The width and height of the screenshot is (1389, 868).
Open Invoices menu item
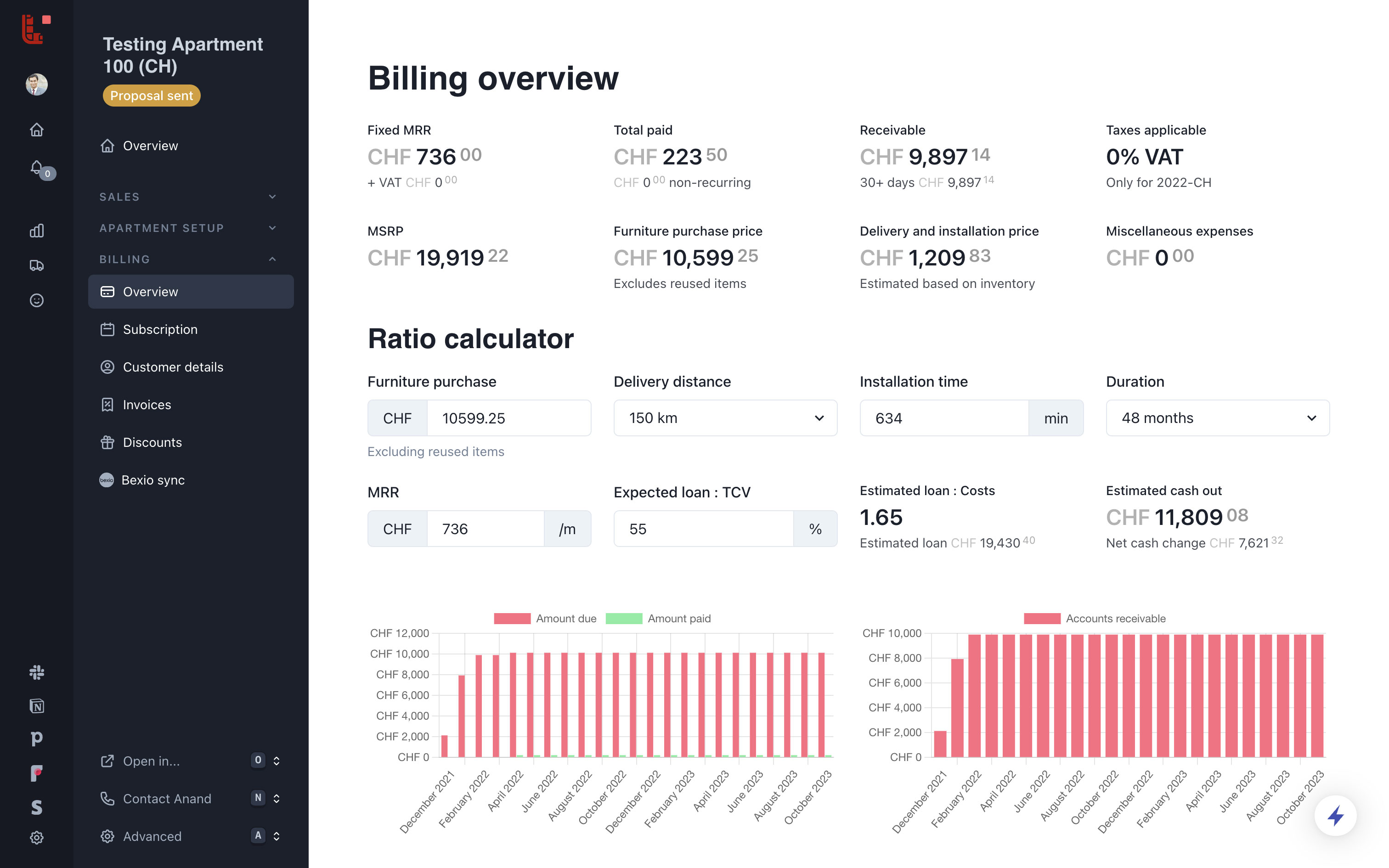147,405
